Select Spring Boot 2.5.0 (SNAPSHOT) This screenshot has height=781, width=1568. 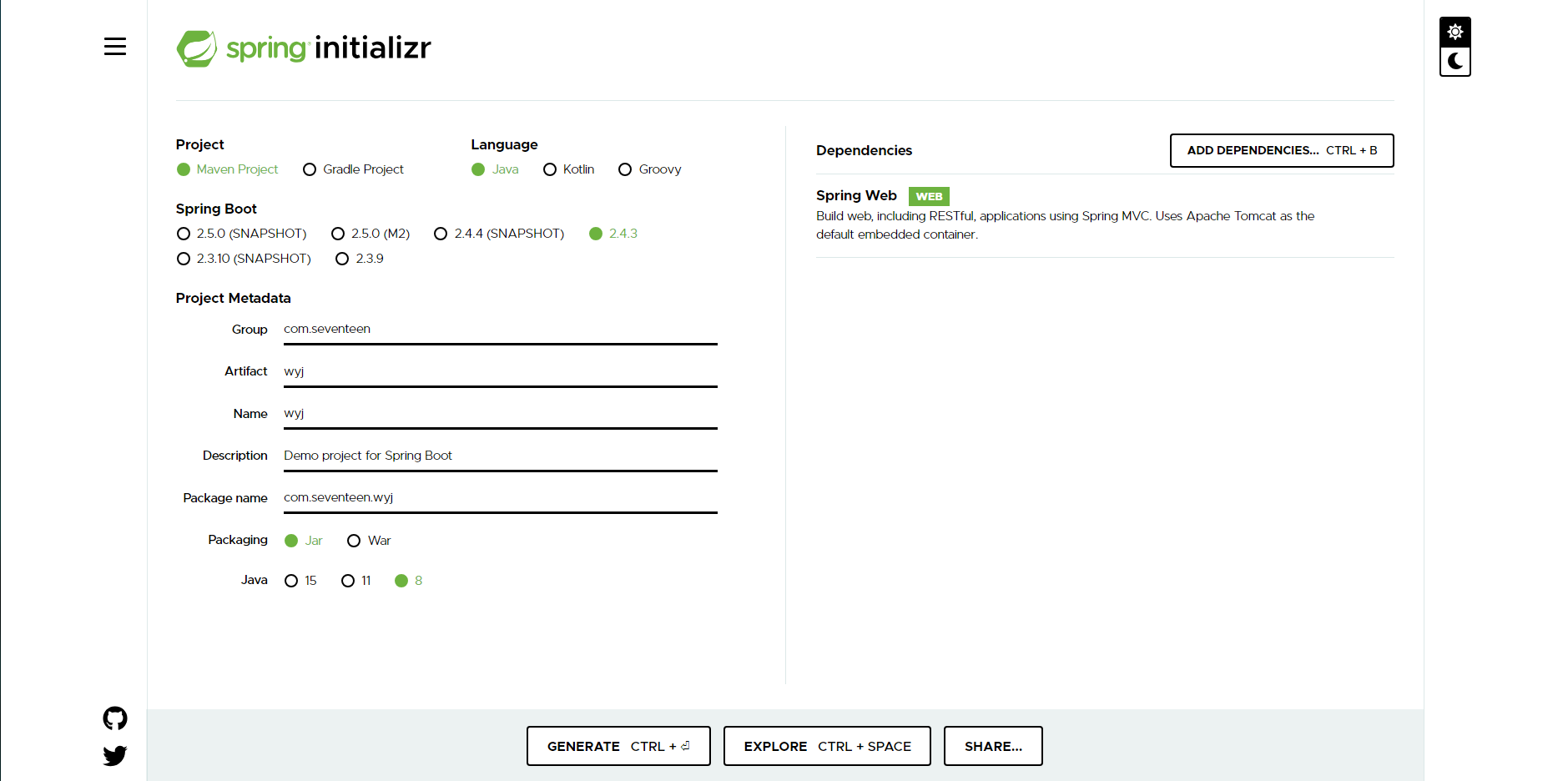point(242,234)
